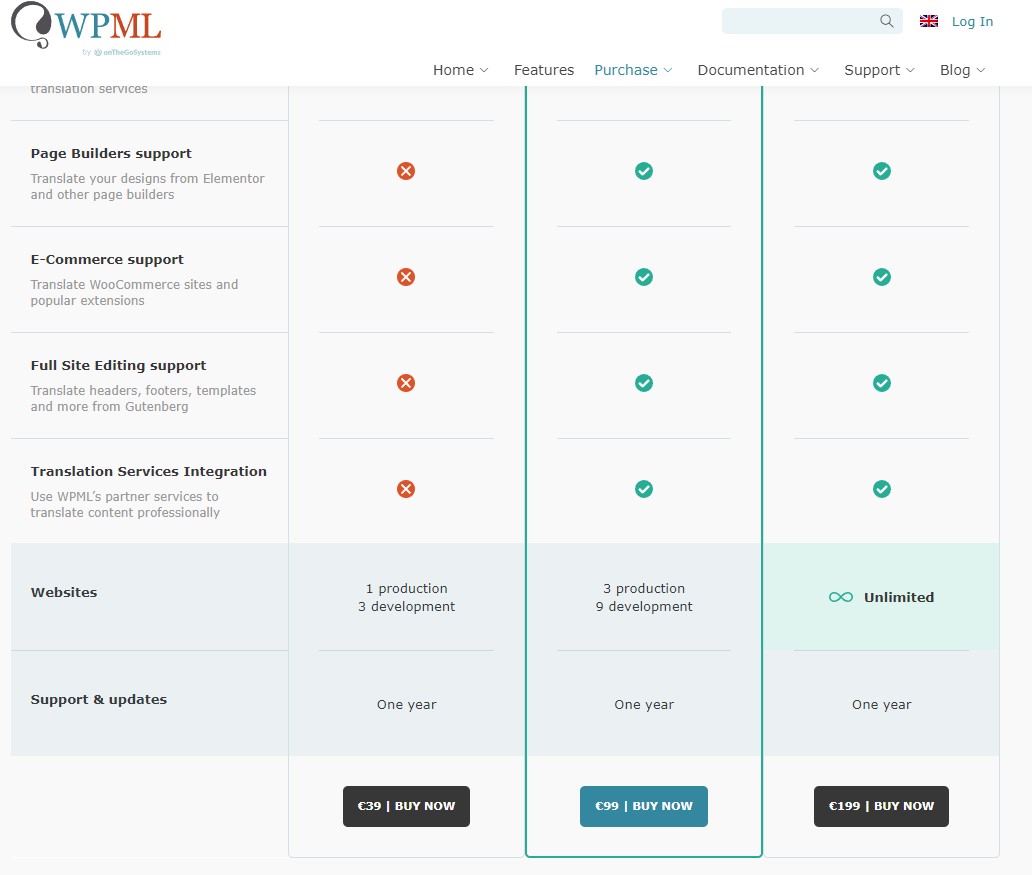Expand the Support menu chevron
1032x875 pixels.
coord(910,70)
